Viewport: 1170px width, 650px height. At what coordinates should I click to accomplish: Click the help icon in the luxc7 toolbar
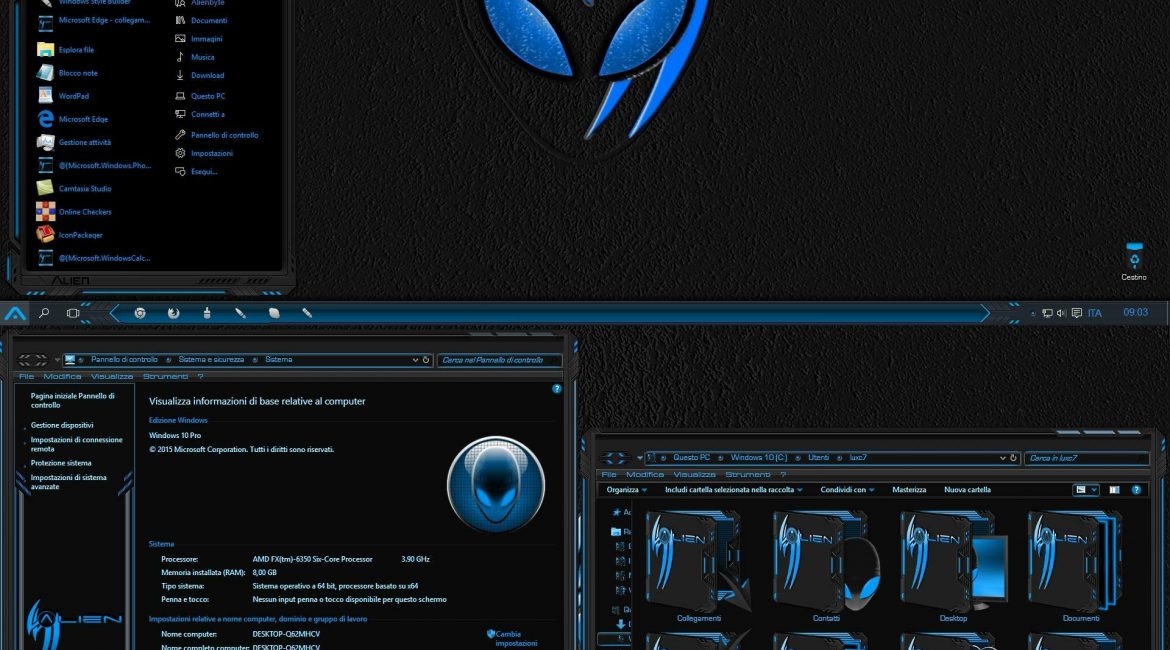[1136, 490]
